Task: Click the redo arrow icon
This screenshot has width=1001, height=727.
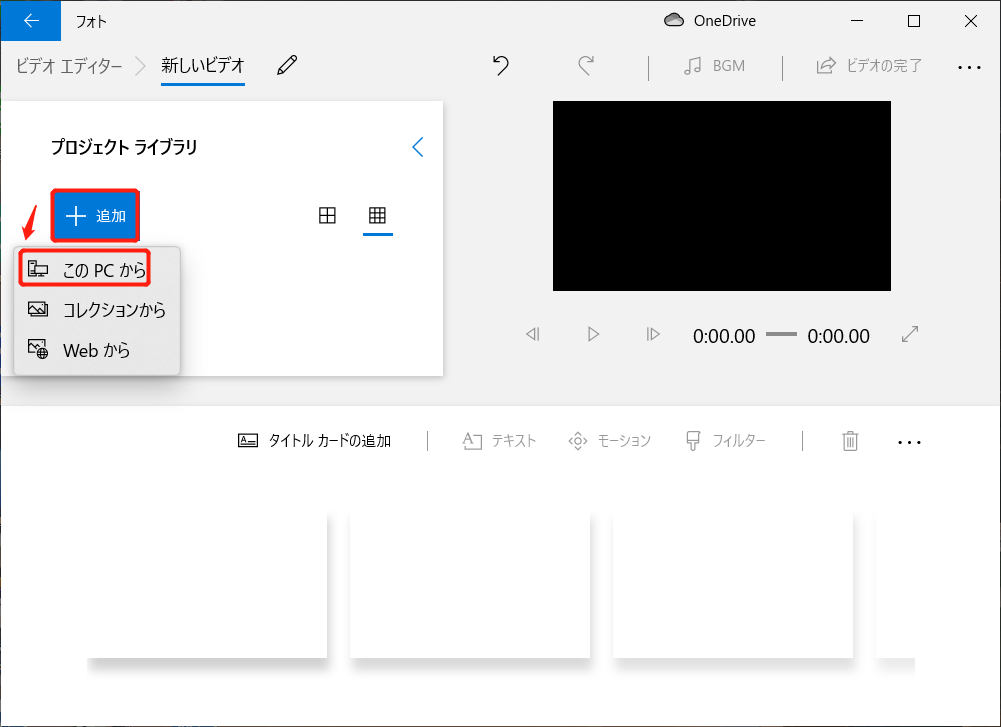Action: point(586,65)
